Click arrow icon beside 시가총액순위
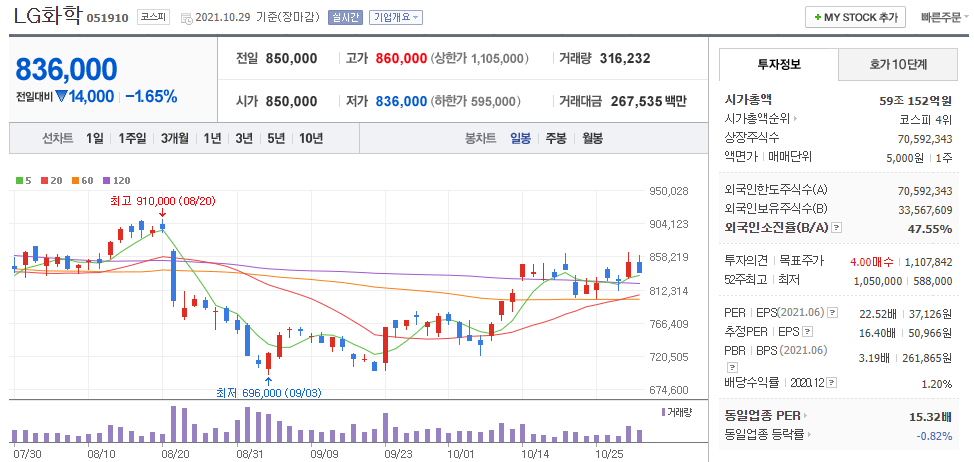 [x=795, y=119]
